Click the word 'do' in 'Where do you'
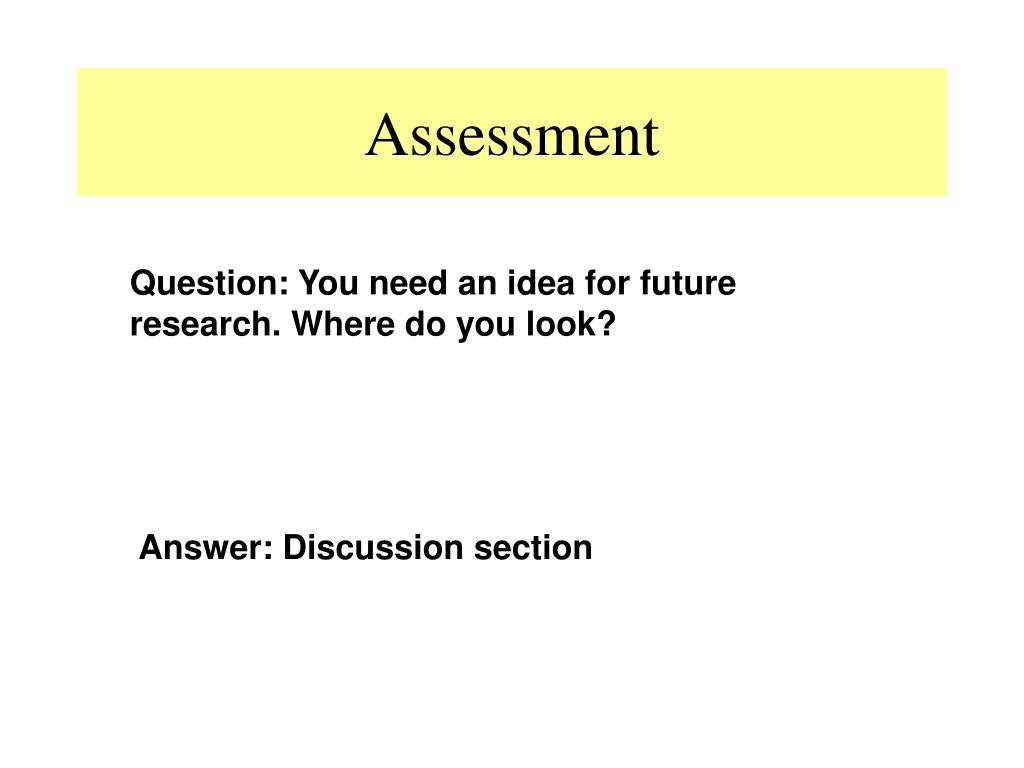The width and height of the screenshot is (1024, 768). 424,323
